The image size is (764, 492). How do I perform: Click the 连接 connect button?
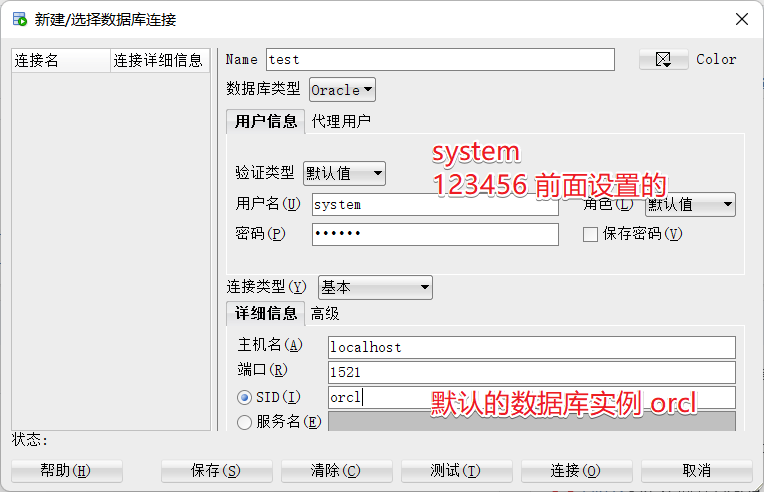click(x=576, y=471)
